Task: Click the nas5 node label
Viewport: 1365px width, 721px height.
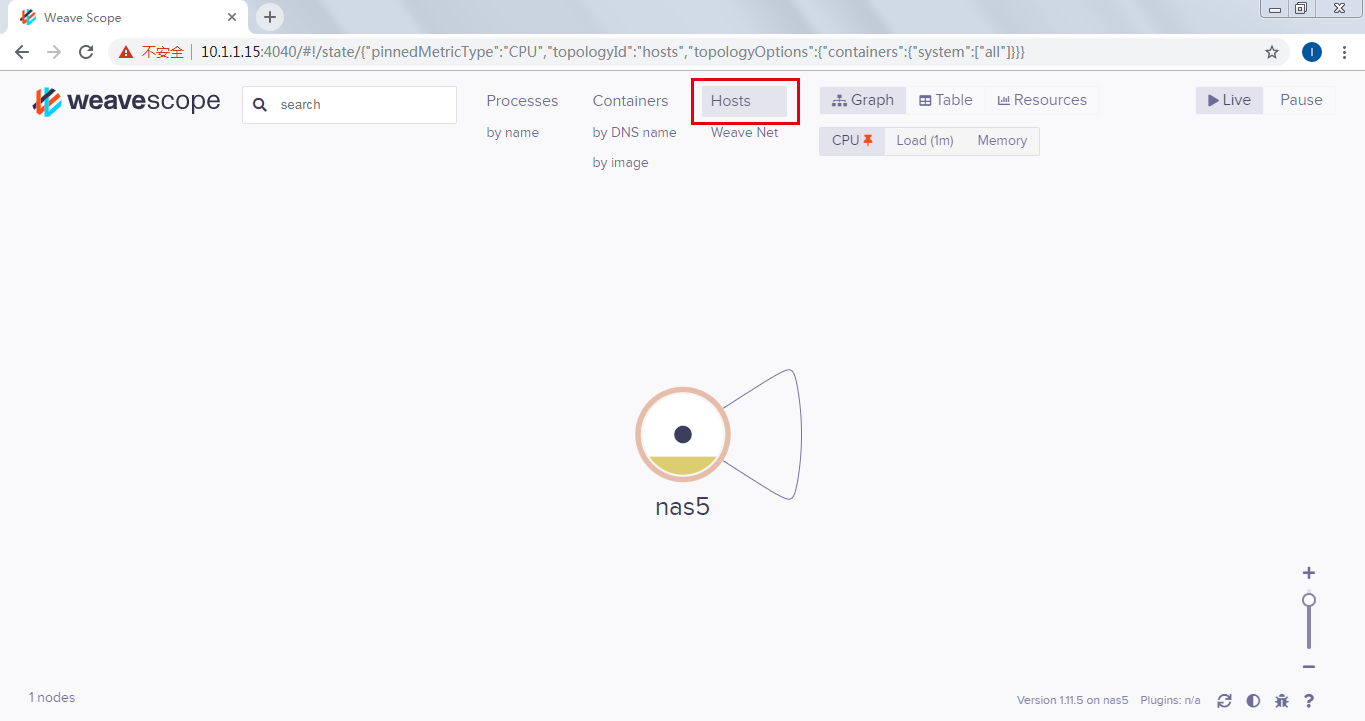Action: click(x=683, y=507)
